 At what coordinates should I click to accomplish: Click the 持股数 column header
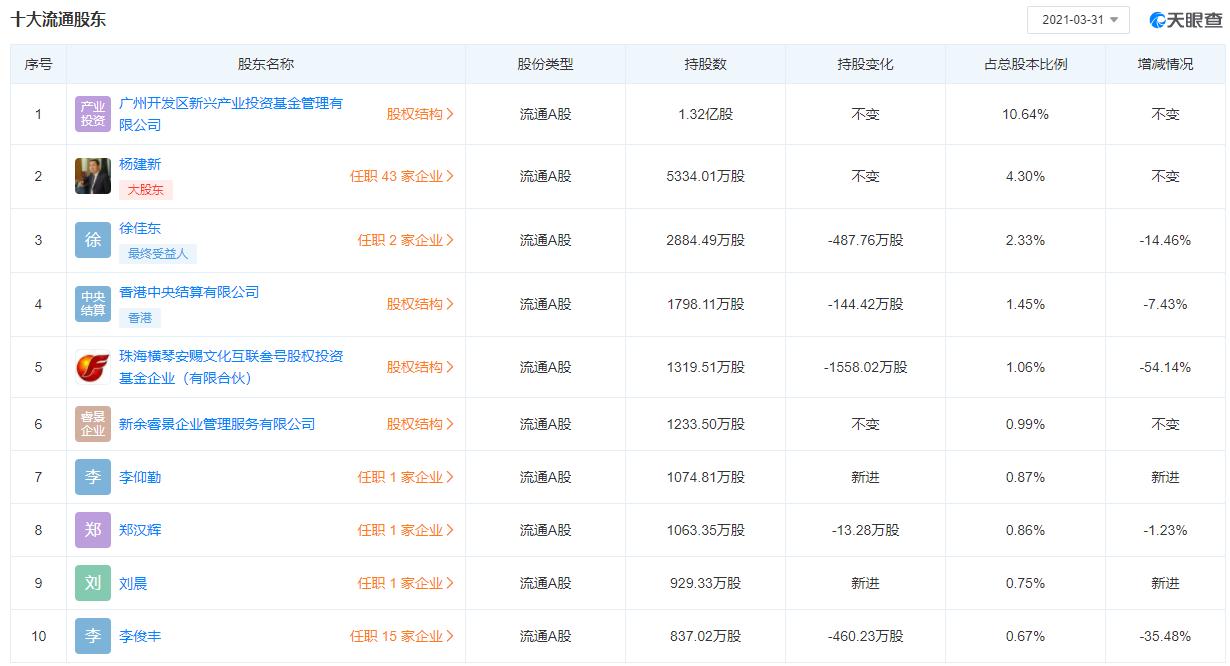(706, 64)
